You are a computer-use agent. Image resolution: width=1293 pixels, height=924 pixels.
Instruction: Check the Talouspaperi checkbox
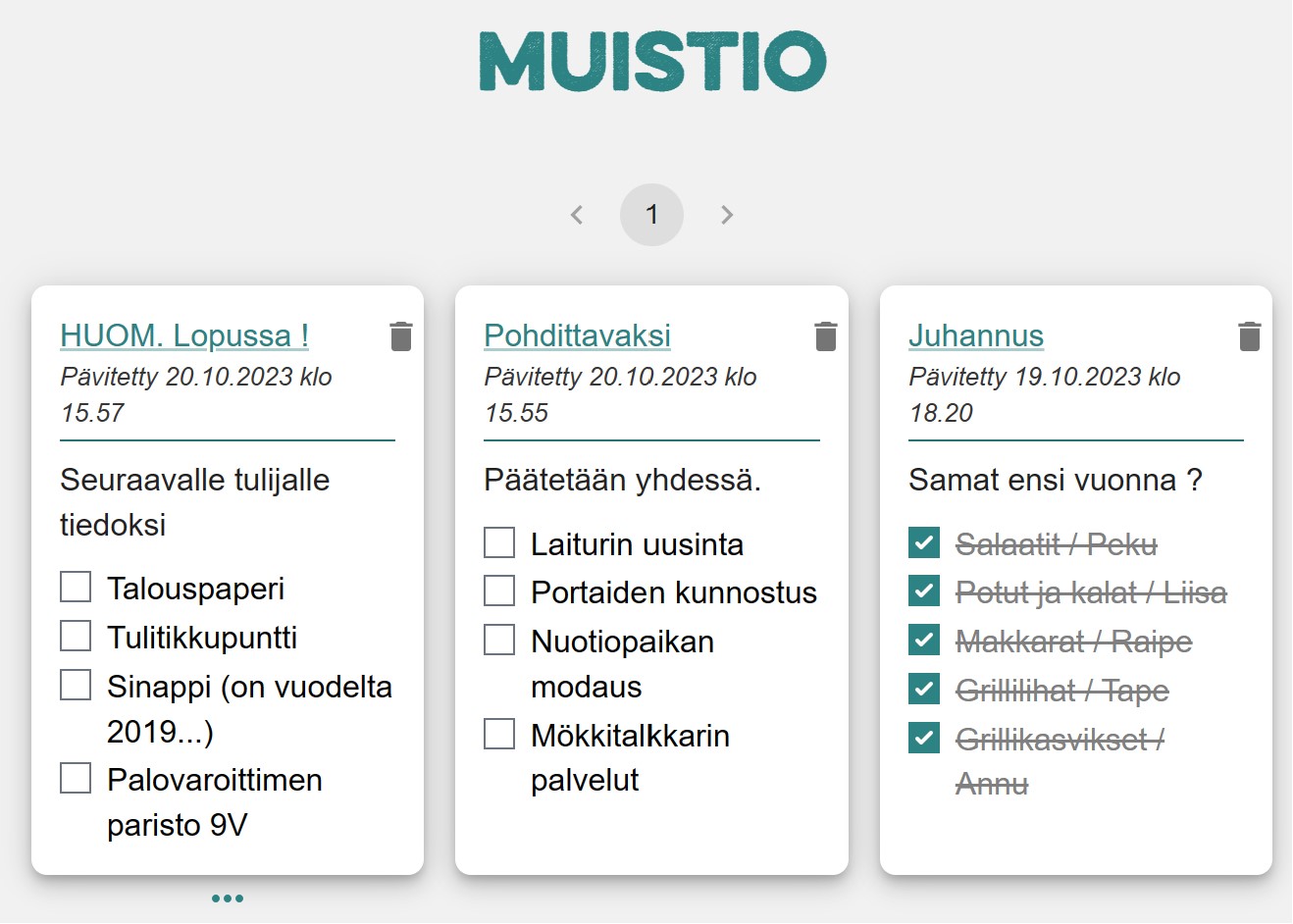pyautogui.click(x=76, y=587)
